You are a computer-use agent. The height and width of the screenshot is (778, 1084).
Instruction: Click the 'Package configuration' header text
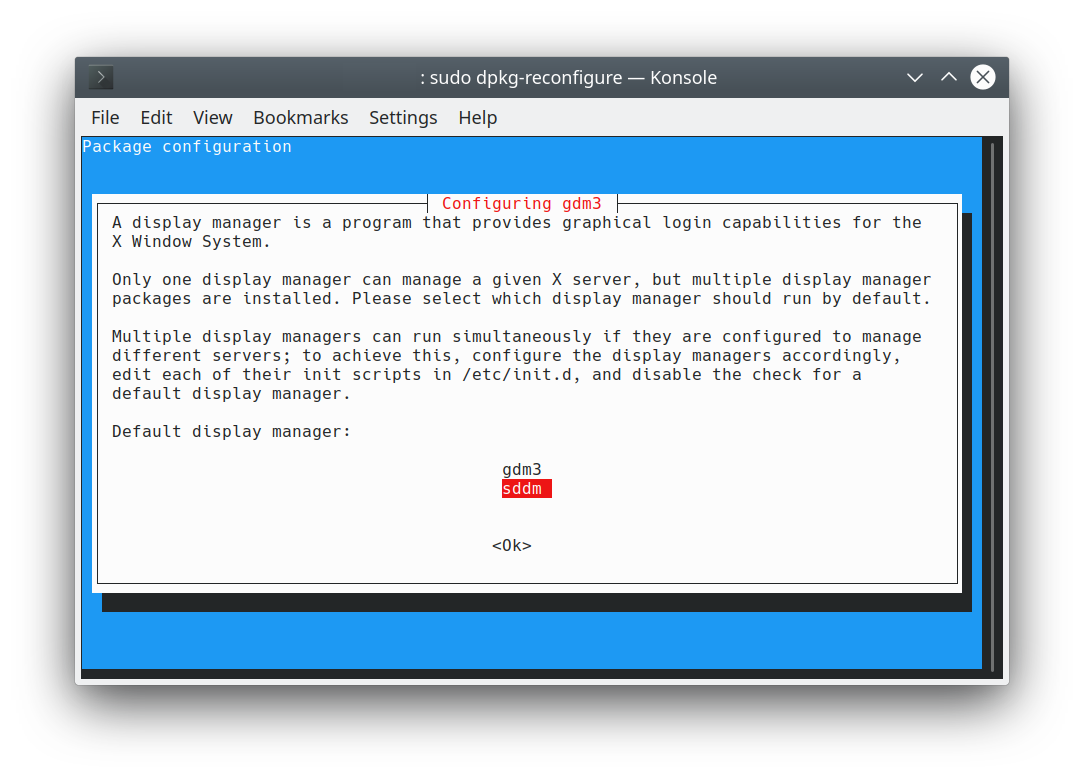coord(187,147)
